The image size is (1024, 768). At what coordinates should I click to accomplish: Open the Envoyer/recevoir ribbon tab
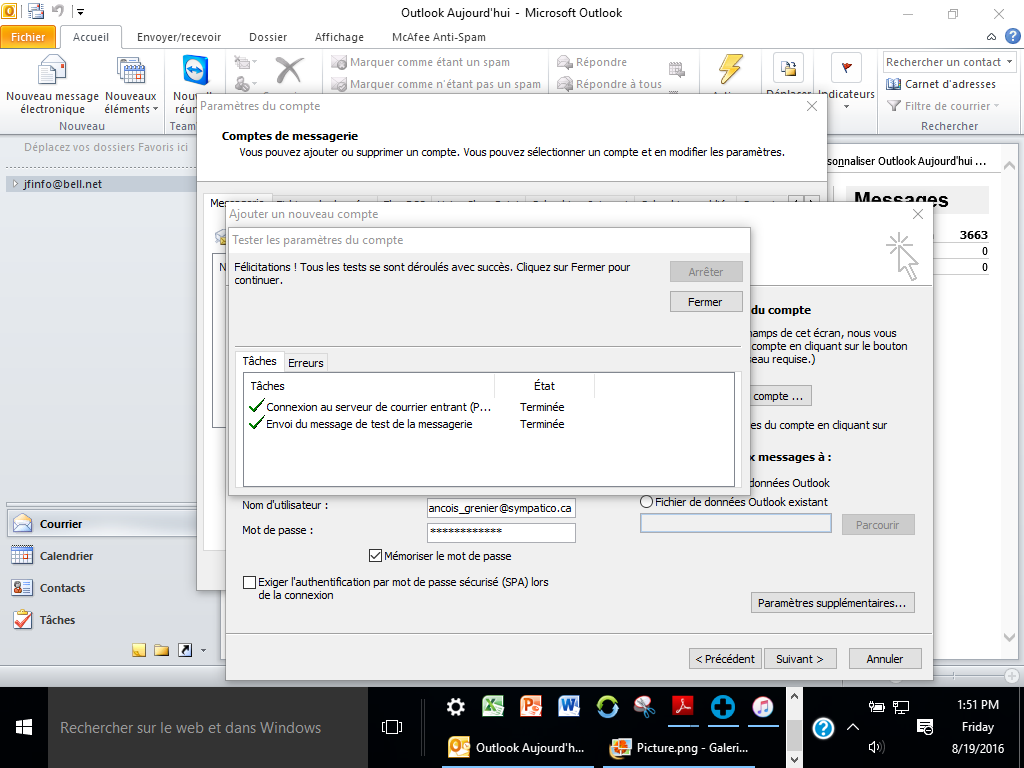coord(179,37)
